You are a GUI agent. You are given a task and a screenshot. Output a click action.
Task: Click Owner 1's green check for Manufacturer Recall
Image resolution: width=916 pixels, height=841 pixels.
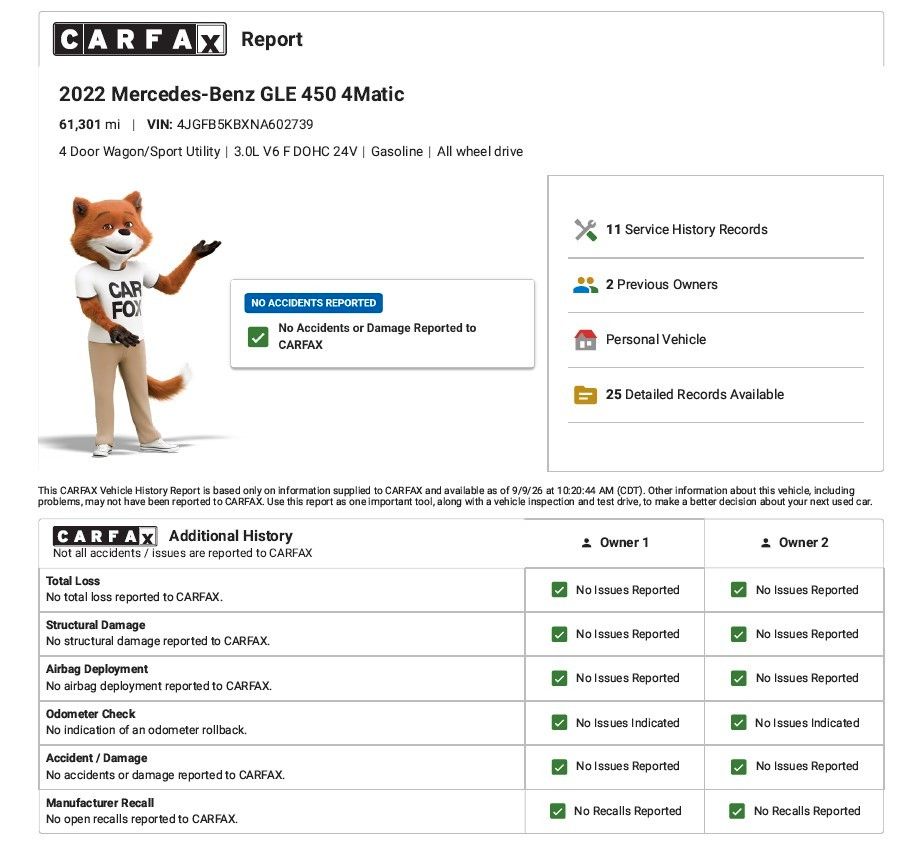click(x=557, y=811)
